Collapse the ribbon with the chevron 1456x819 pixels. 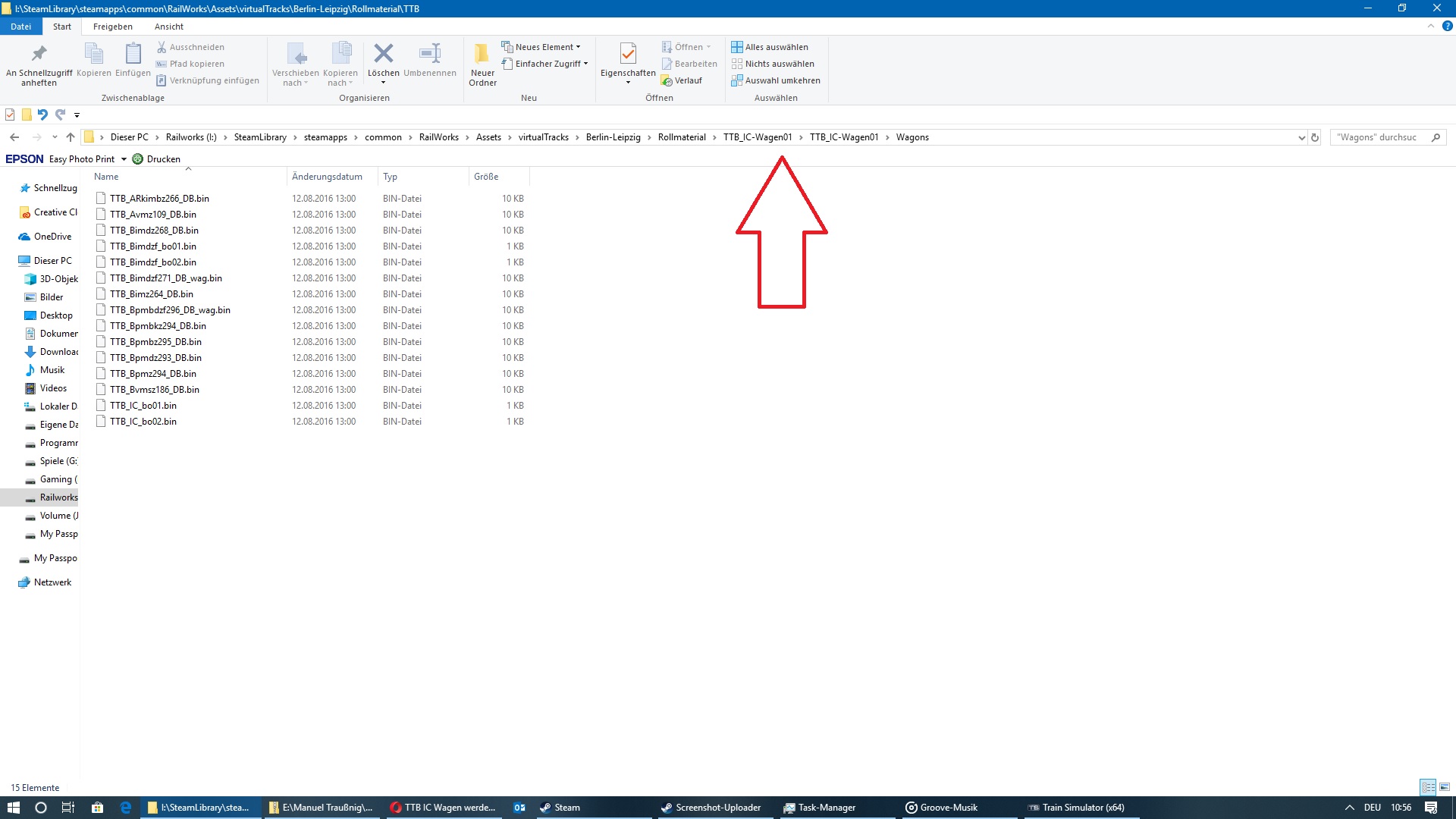pos(1430,26)
